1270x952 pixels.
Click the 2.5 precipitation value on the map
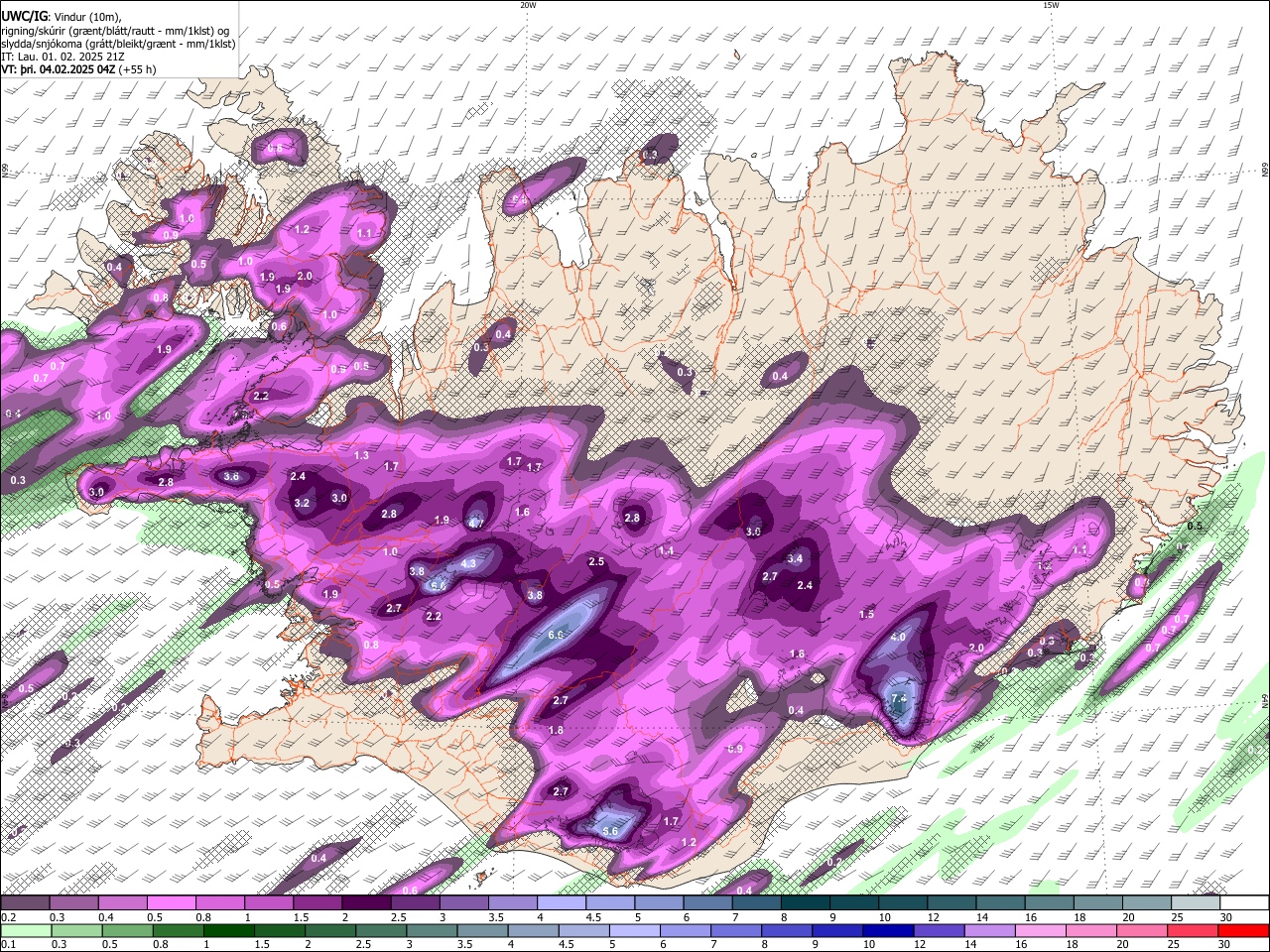click(x=596, y=562)
